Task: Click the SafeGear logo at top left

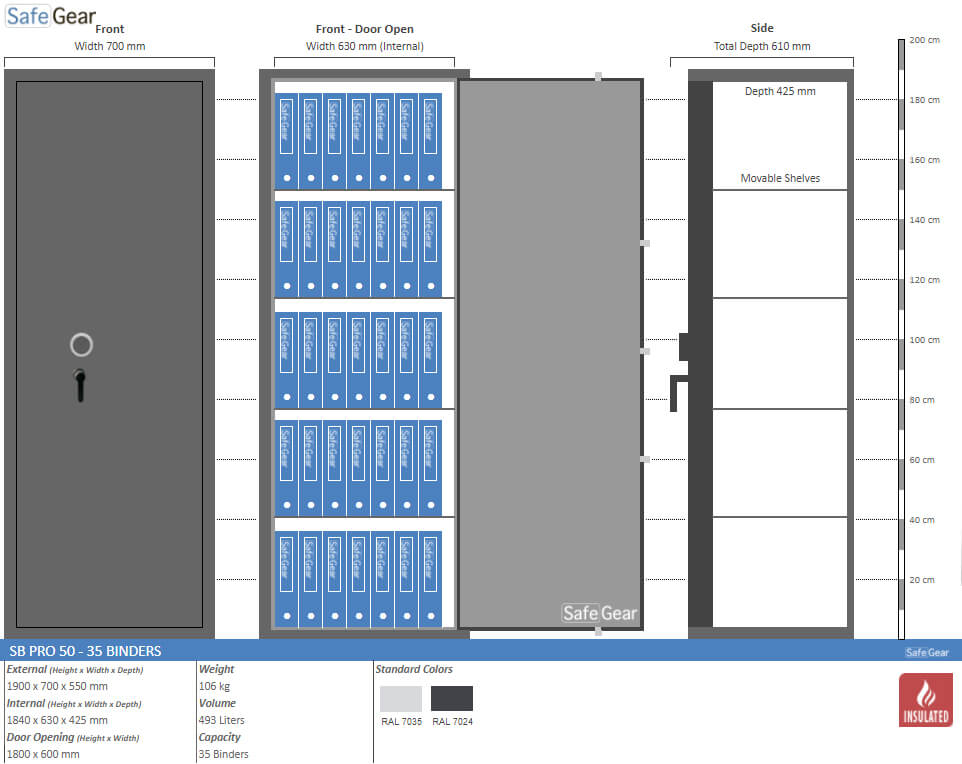Action: click(x=51, y=15)
